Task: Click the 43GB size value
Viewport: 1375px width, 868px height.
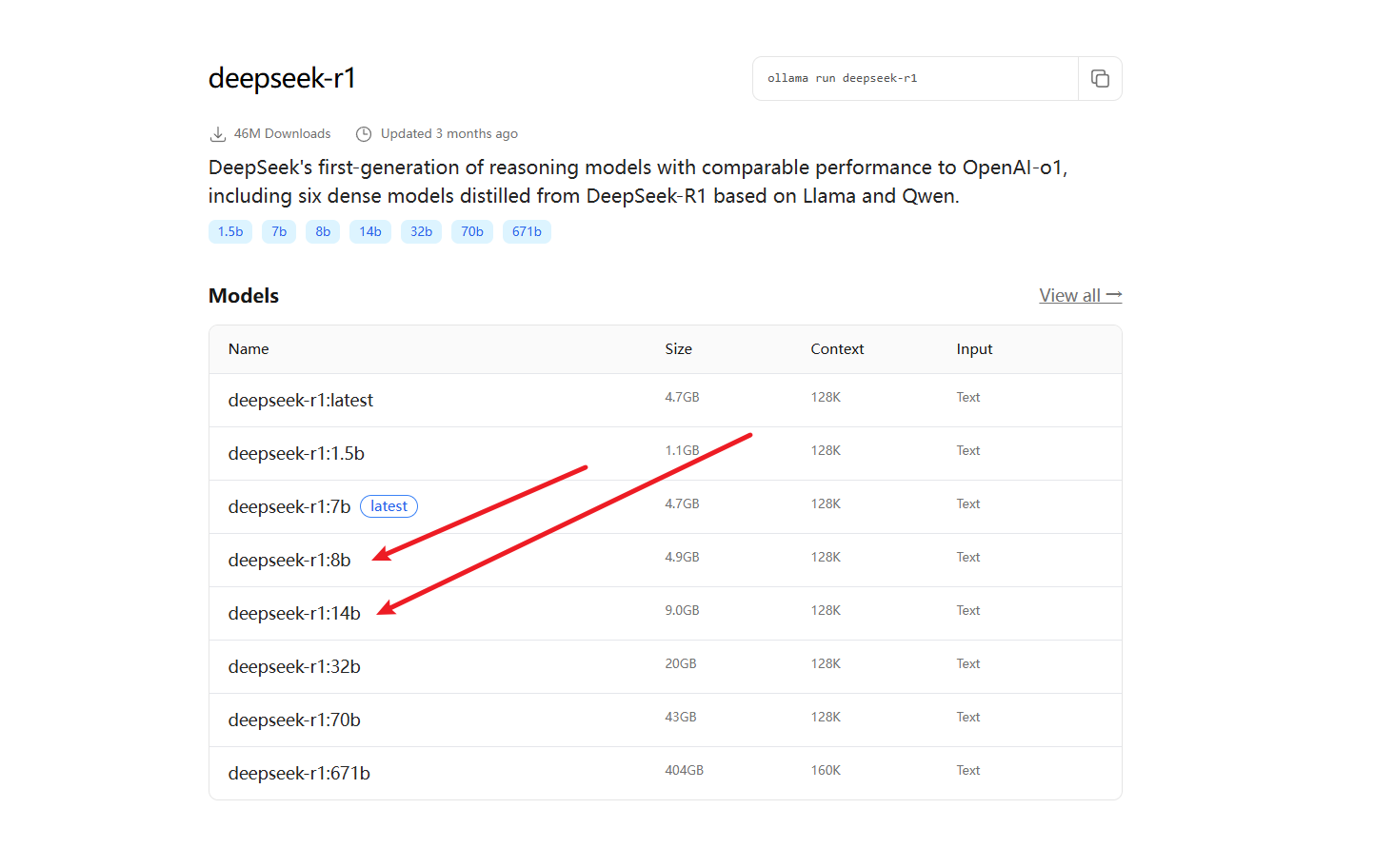Action: point(681,717)
